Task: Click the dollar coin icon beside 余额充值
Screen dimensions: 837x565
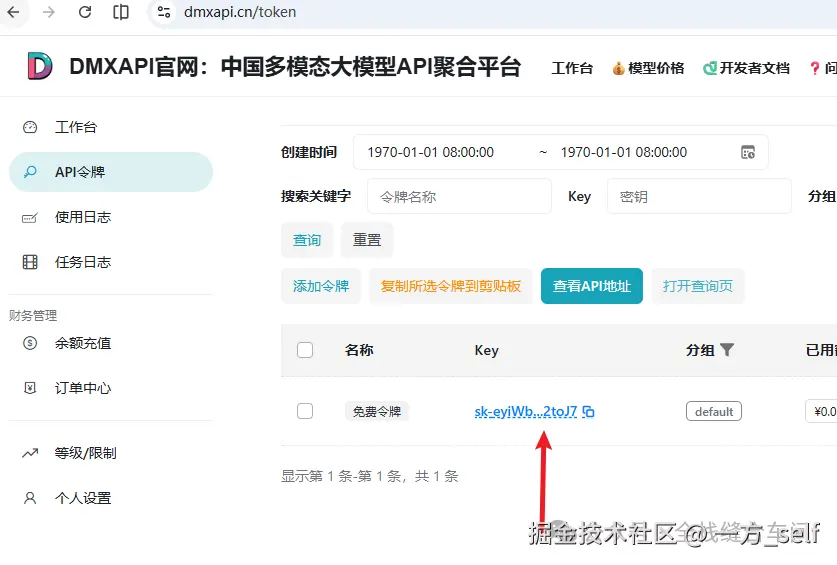Action: pyautogui.click(x=30, y=343)
